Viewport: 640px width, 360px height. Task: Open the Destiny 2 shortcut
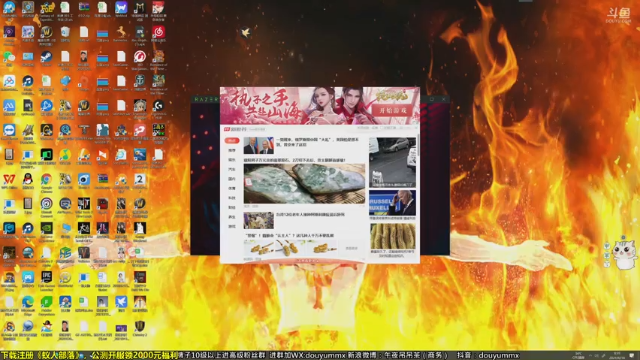(x=140, y=326)
